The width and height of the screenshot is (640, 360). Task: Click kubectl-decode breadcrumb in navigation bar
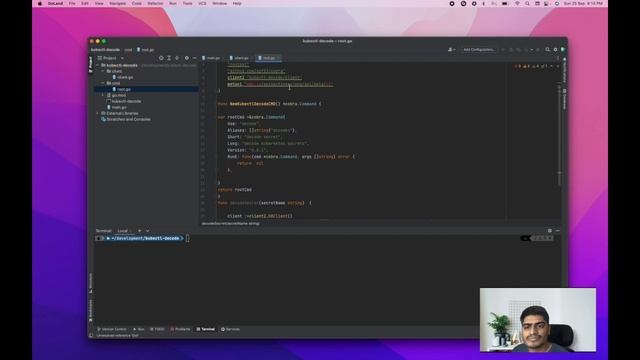105,50
